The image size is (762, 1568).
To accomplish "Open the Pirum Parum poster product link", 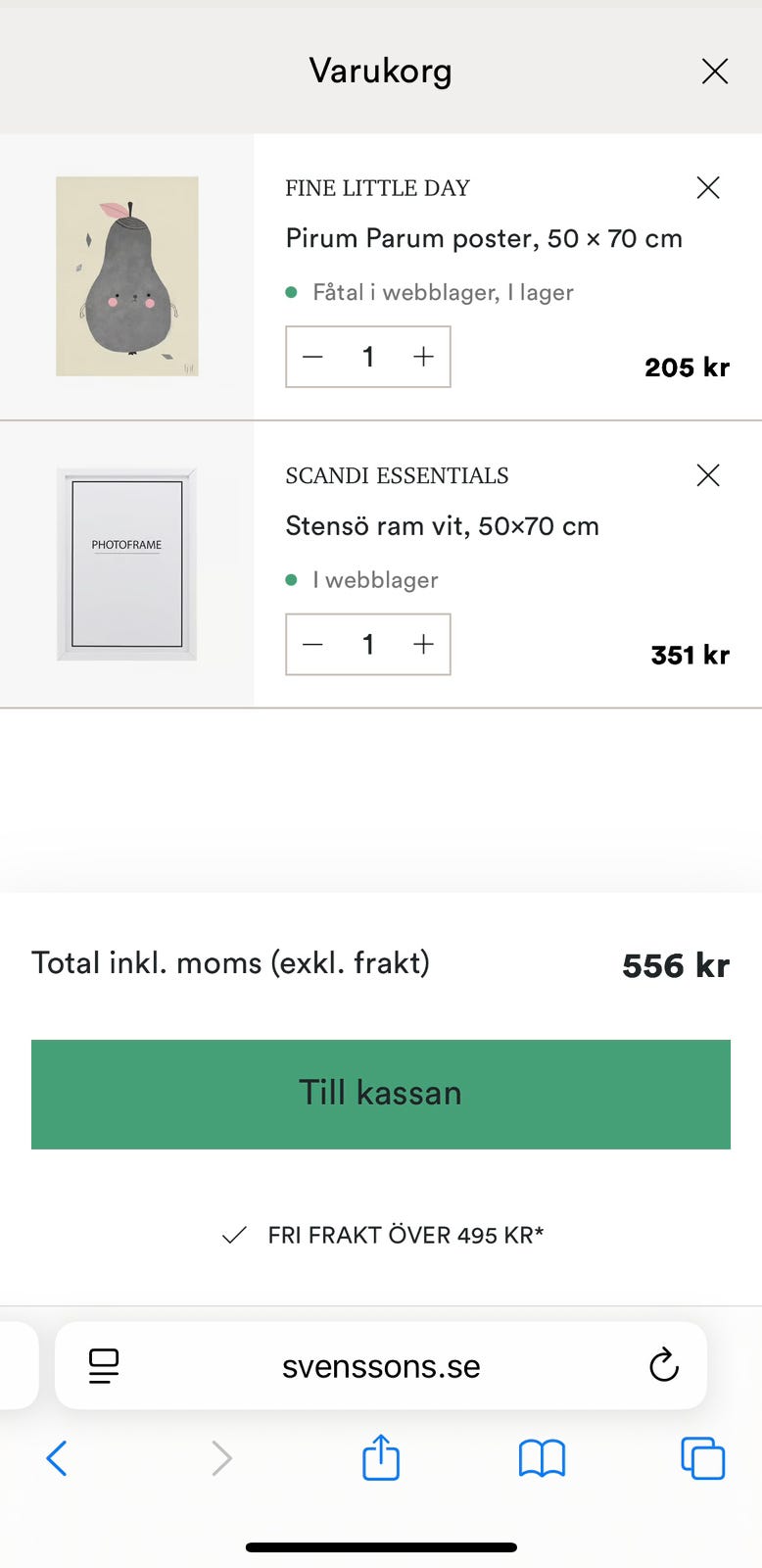I will [x=484, y=238].
